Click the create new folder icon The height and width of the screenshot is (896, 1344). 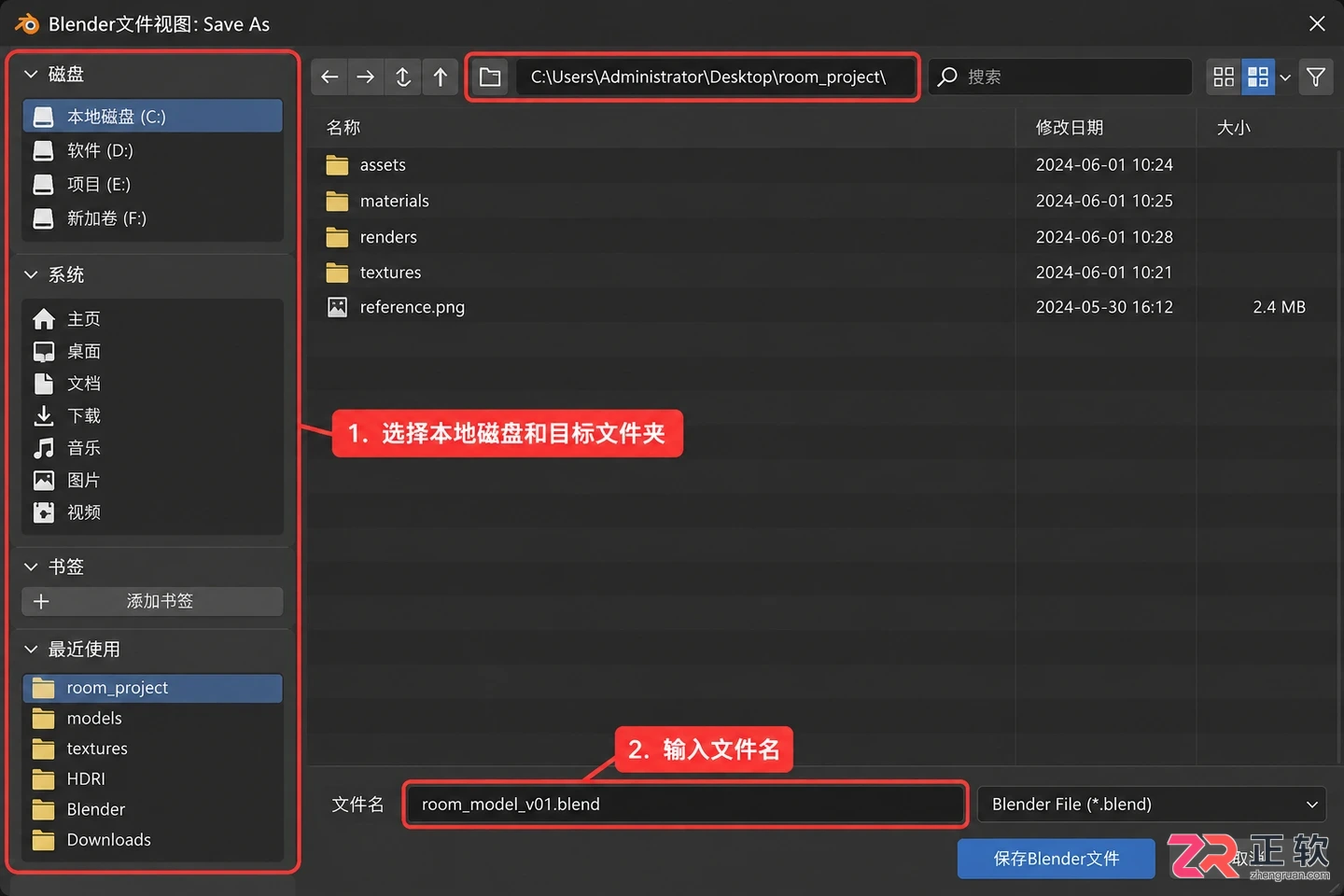490,77
